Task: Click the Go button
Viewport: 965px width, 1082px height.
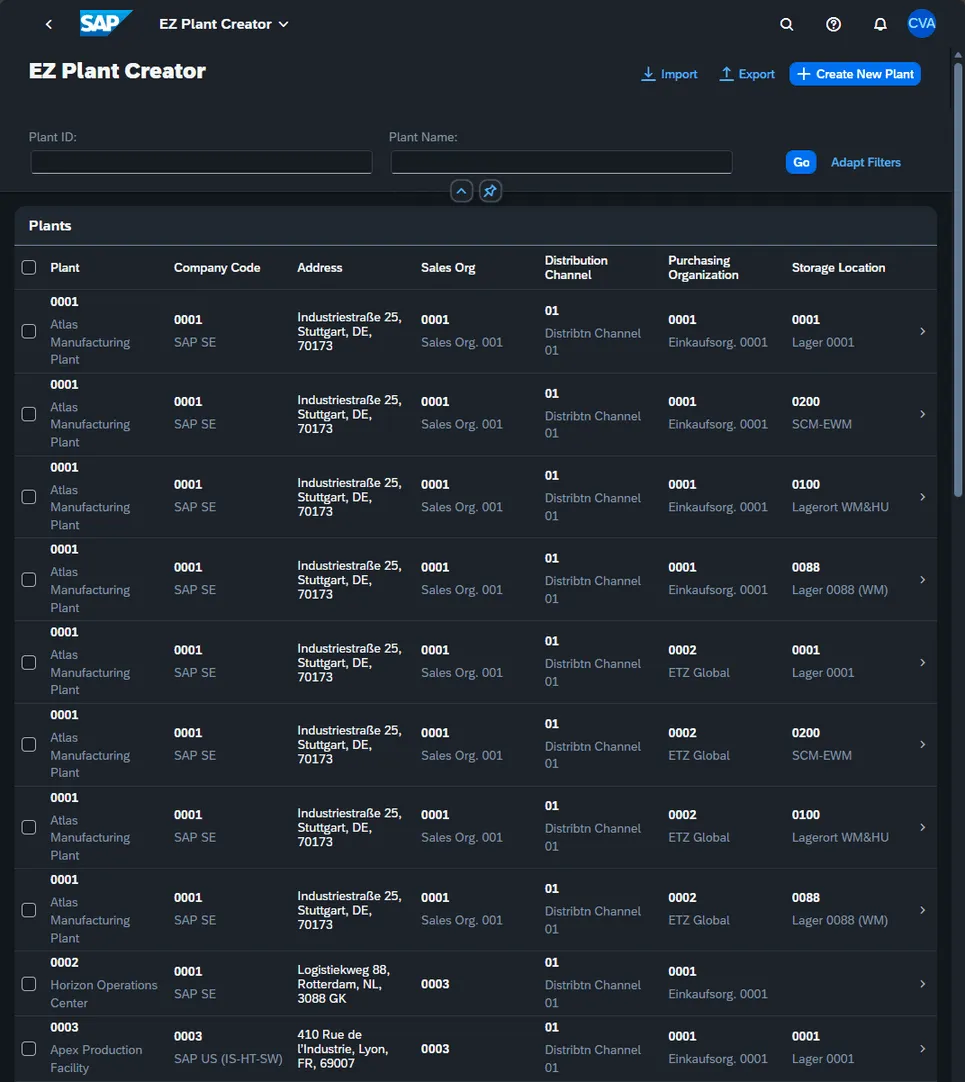Action: 801,162
